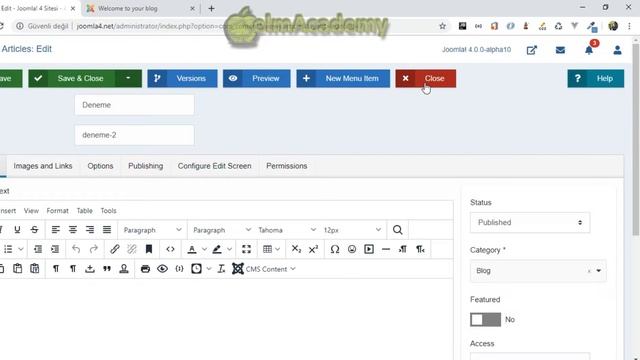Toggle fullscreen editor mode
This screenshot has width=640, height=360.
coord(246,249)
